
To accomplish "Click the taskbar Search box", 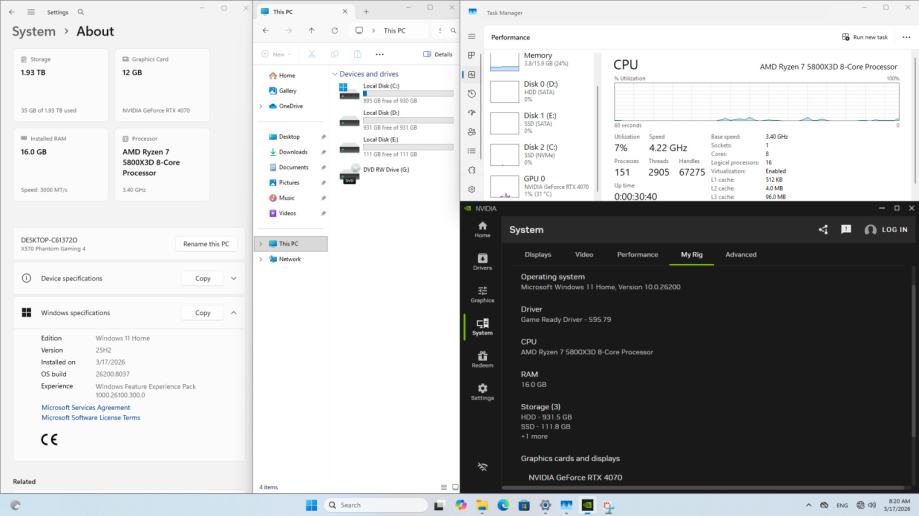I will pyautogui.click(x=376, y=505).
